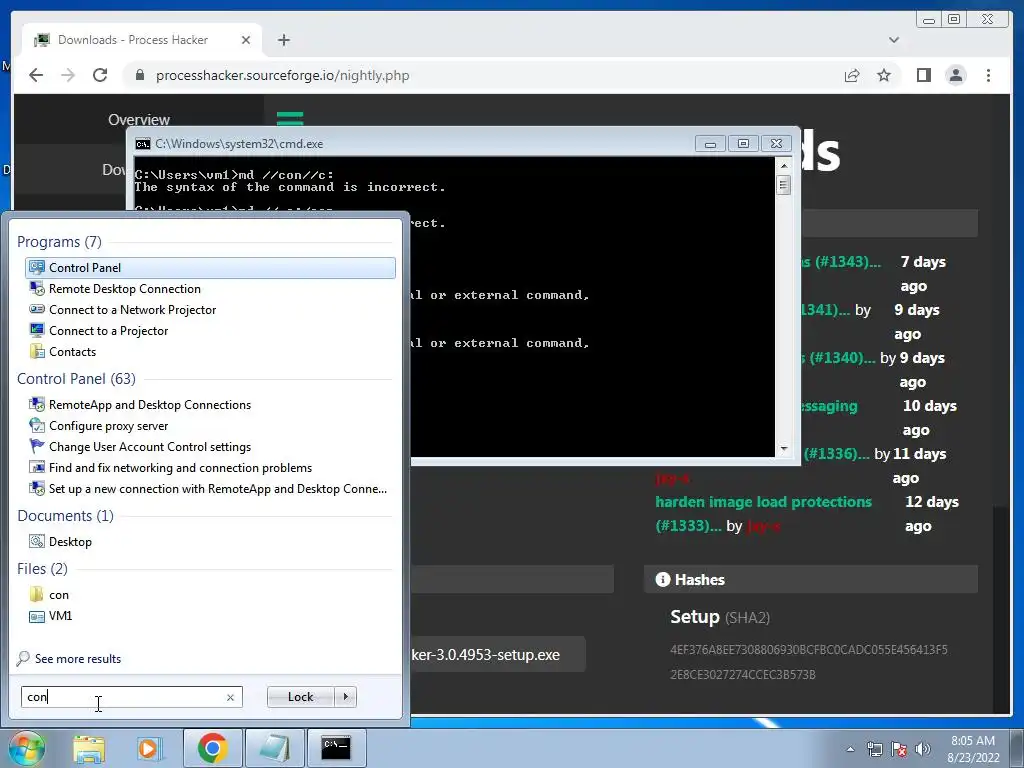Viewport: 1024px width, 768px height.
Task: Click the Lock button
Action: click(300, 697)
